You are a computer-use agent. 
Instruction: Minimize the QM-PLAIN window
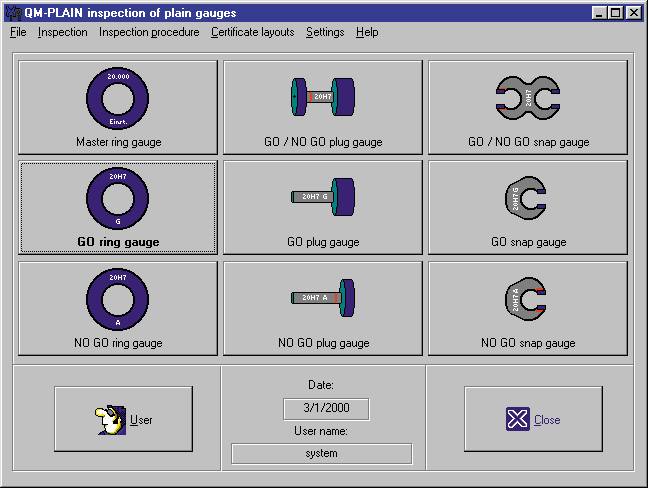click(599, 13)
